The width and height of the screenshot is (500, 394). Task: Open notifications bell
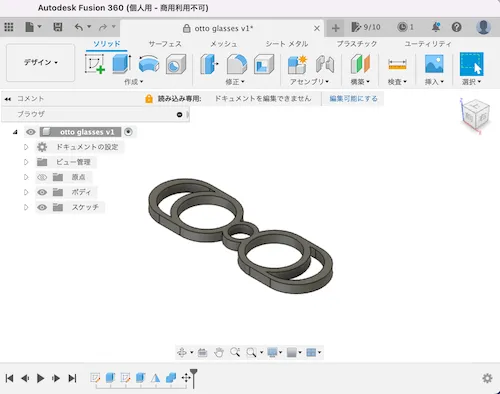[x=436, y=27]
